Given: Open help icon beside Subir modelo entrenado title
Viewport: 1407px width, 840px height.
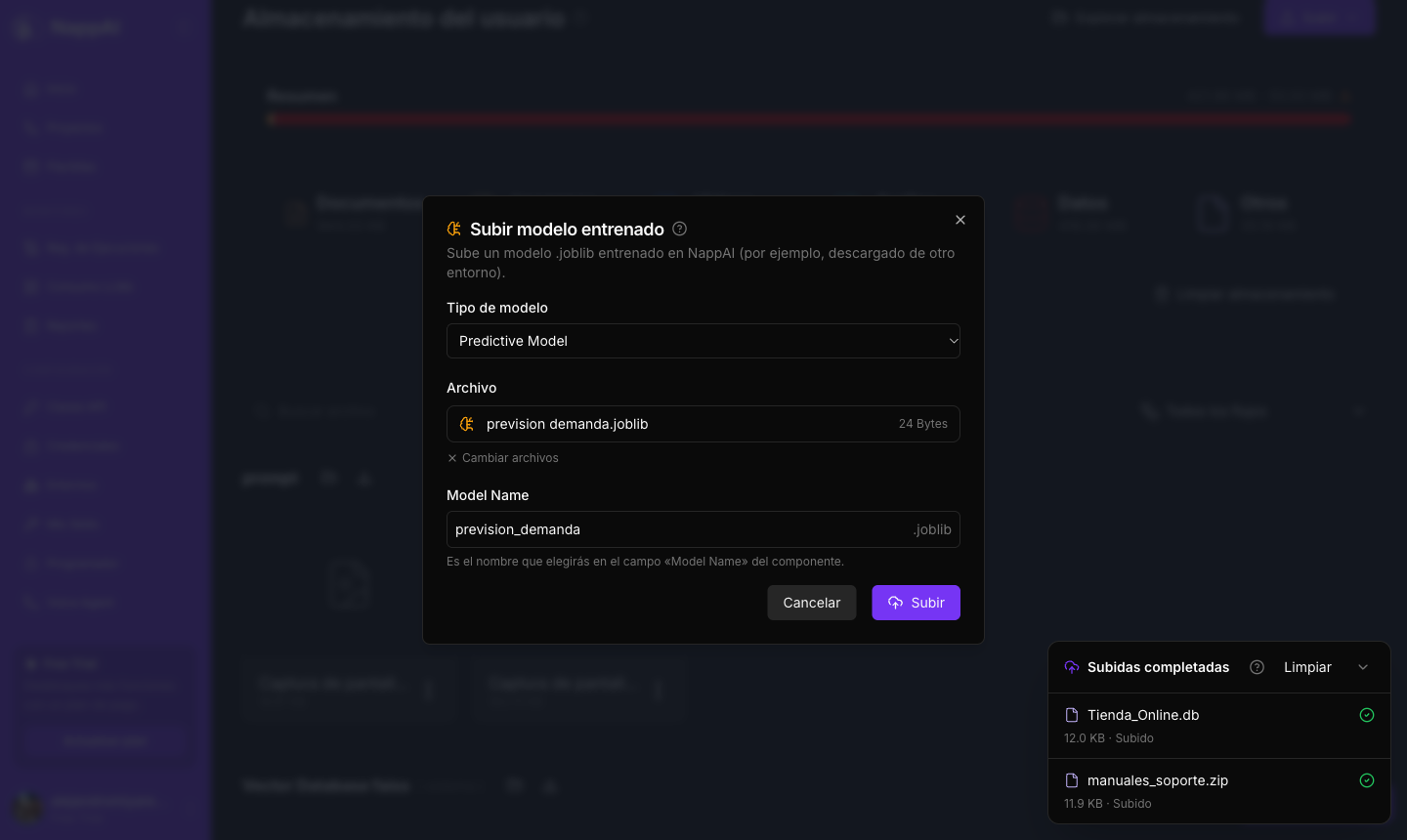Looking at the screenshot, I should click(680, 229).
